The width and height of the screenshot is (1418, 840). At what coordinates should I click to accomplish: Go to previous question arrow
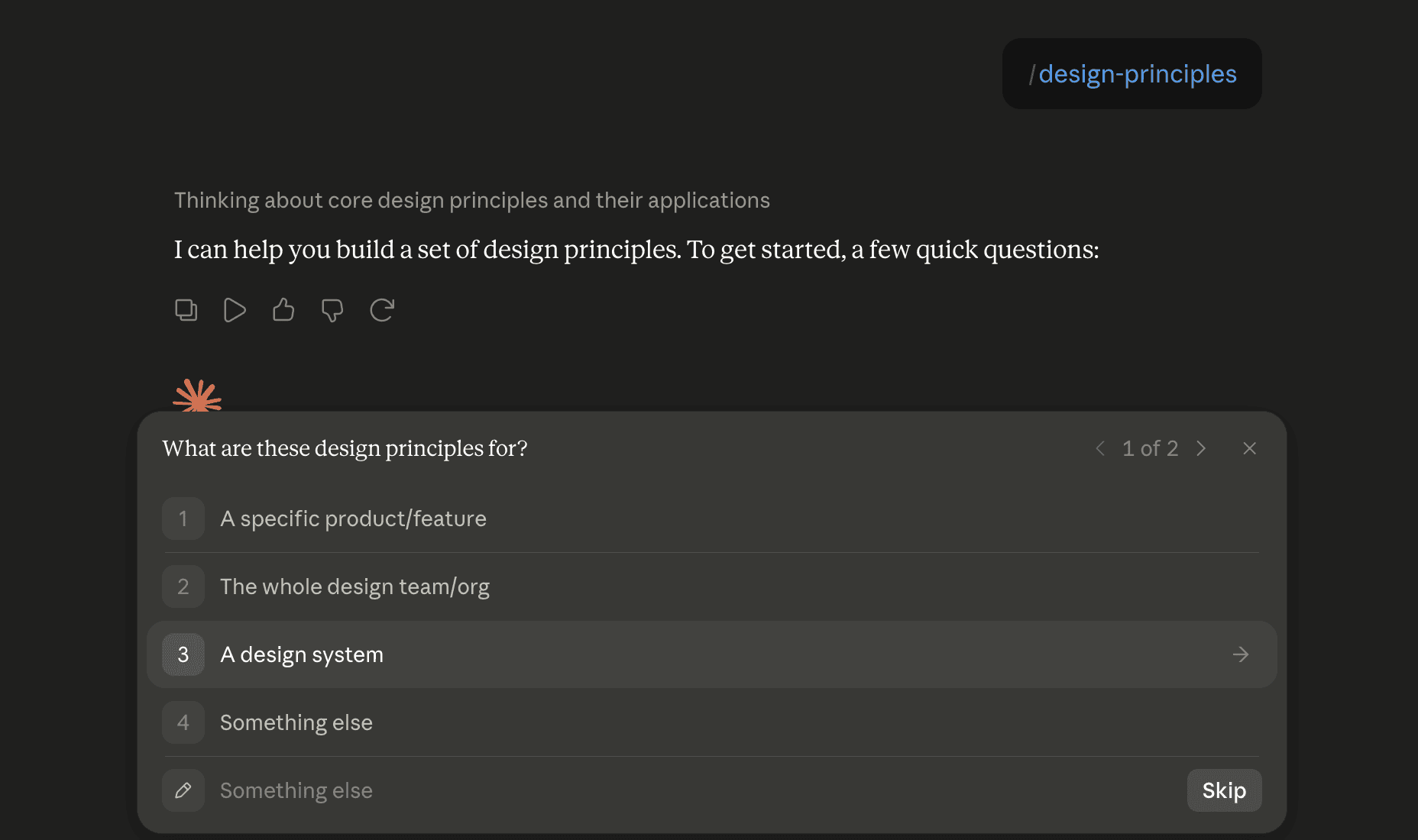pos(1100,448)
